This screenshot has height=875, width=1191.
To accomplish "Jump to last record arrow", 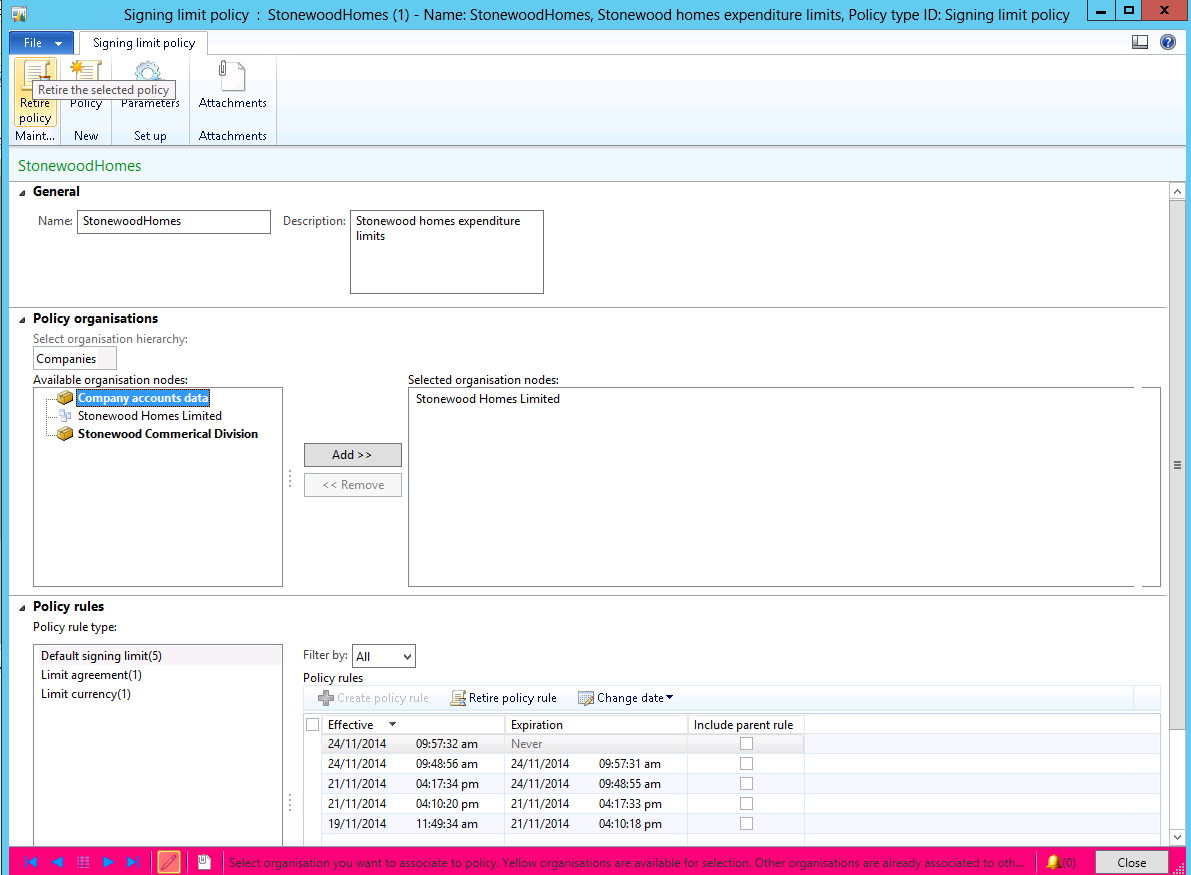I will [x=134, y=862].
